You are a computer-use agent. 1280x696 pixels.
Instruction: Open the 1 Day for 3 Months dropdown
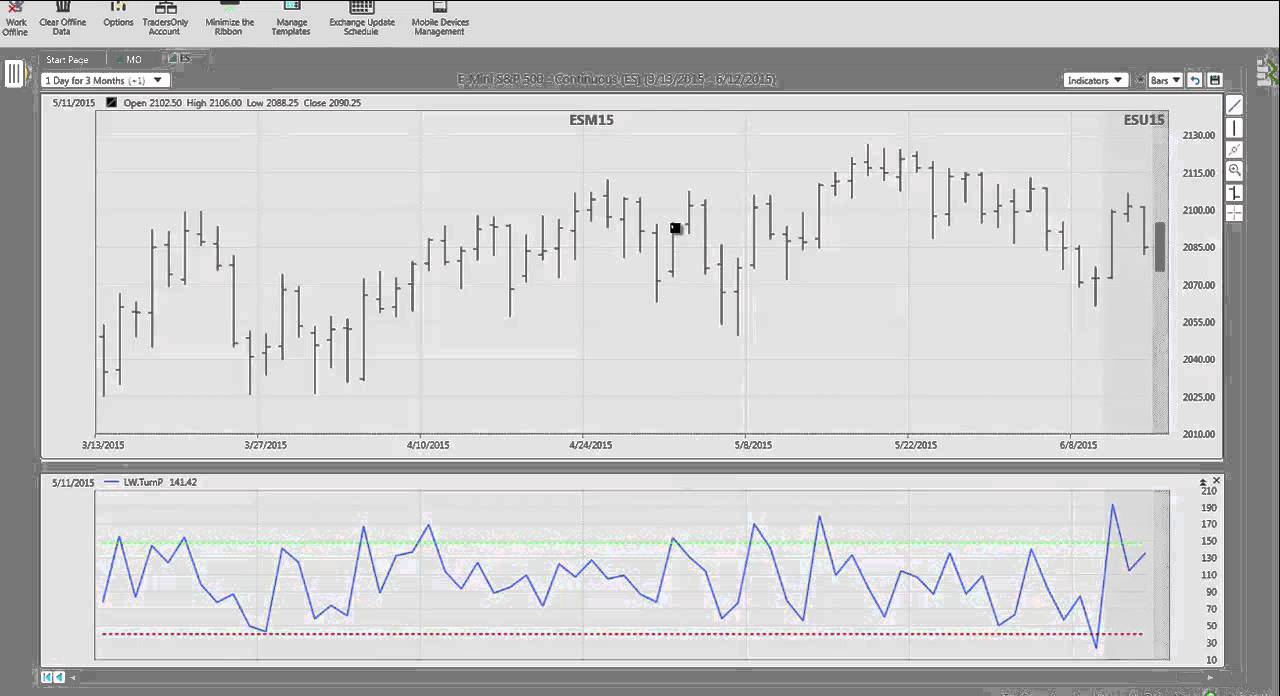point(106,80)
